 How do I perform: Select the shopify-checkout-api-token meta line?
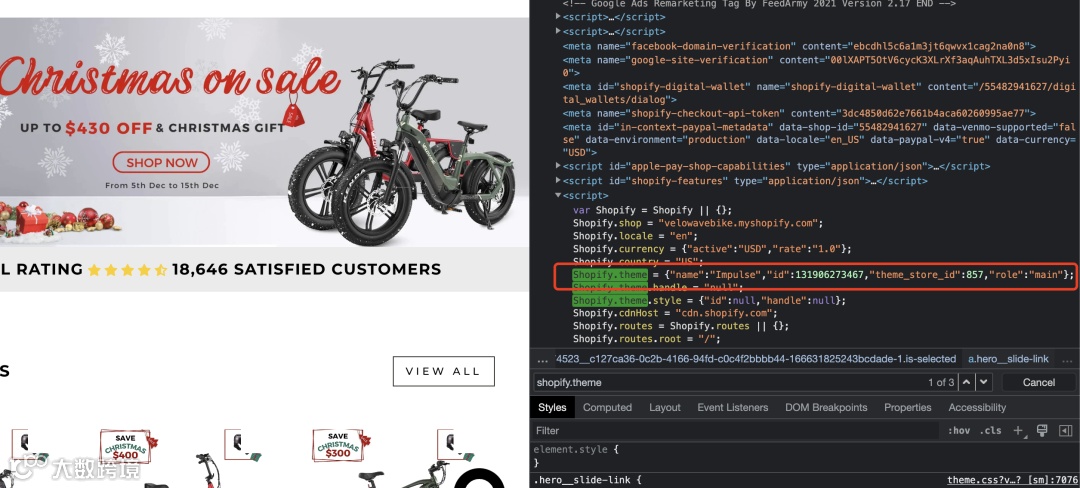pos(799,113)
